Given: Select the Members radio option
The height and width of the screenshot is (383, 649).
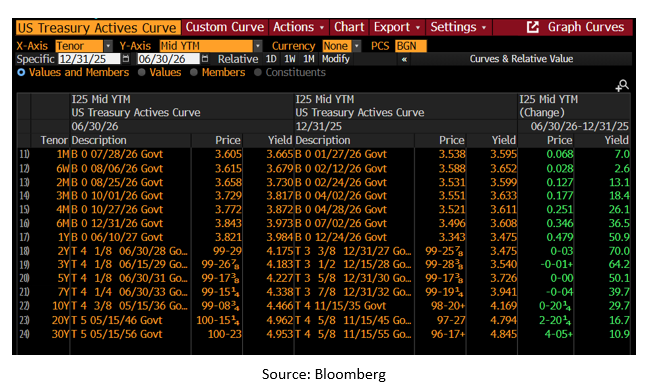Looking at the screenshot, I should tap(218, 72).
